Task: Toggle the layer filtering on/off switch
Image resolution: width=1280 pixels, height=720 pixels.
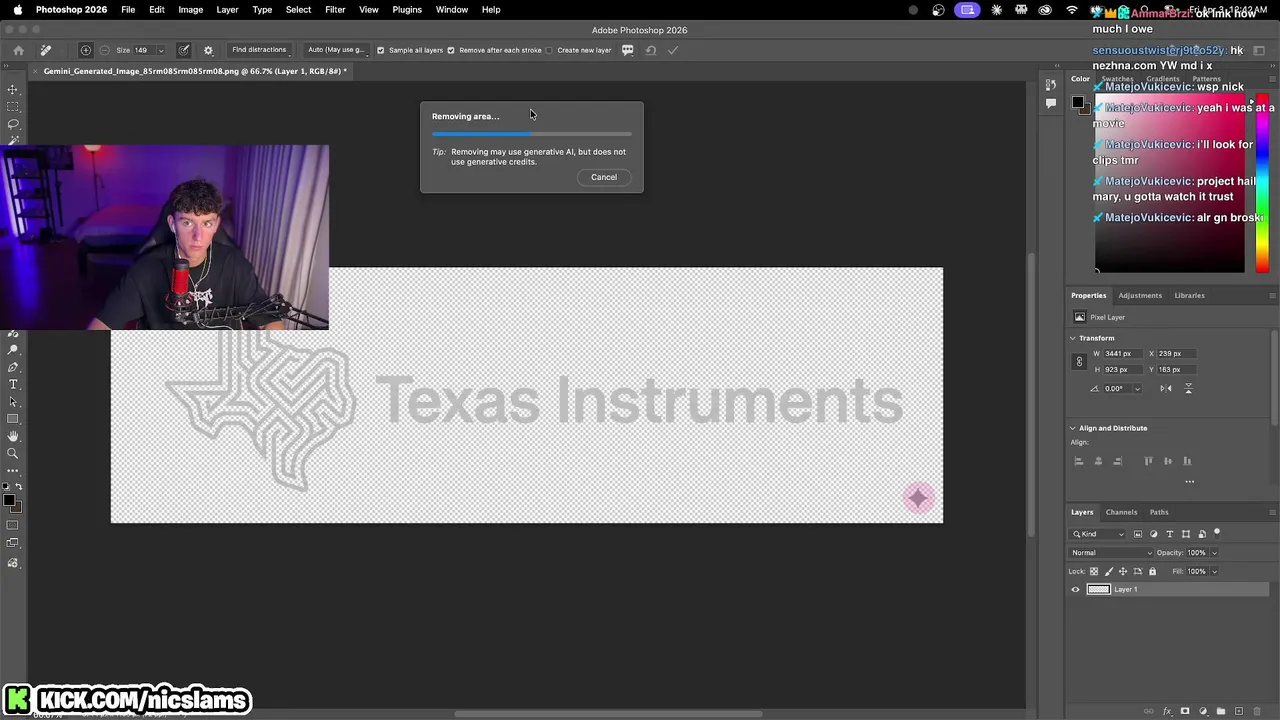Action: (x=1217, y=534)
